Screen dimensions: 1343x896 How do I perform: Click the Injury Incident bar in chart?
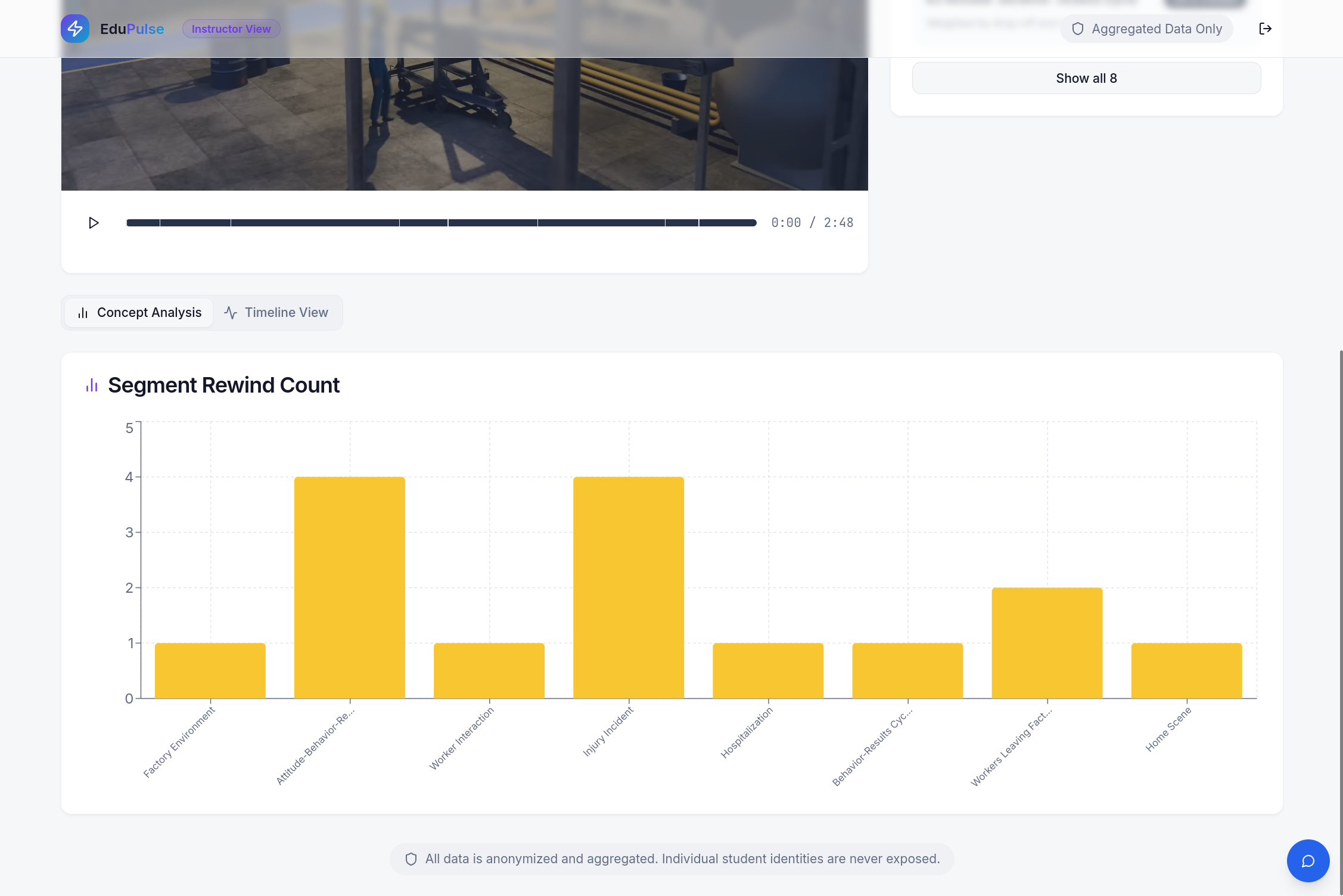pyautogui.click(x=629, y=587)
